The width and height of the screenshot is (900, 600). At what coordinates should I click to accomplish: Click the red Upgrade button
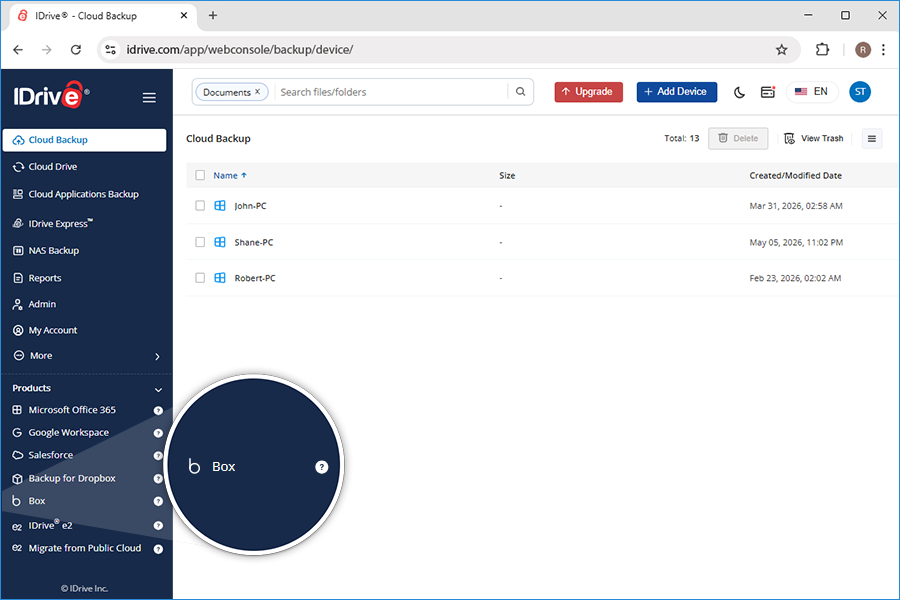pyautogui.click(x=588, y=92)
